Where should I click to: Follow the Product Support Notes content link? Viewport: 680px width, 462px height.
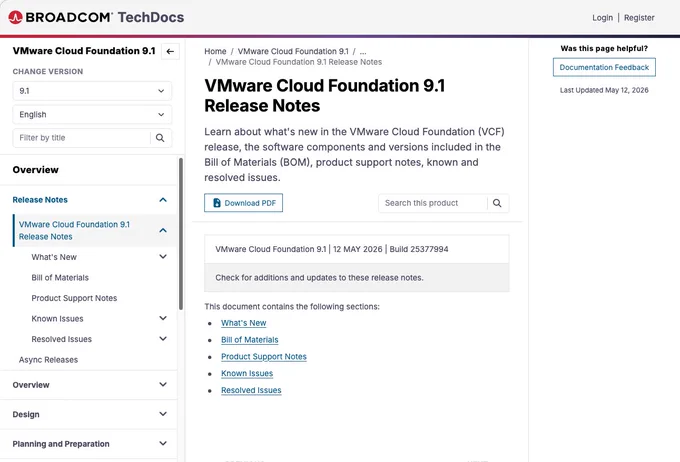(x=264, y=357)
